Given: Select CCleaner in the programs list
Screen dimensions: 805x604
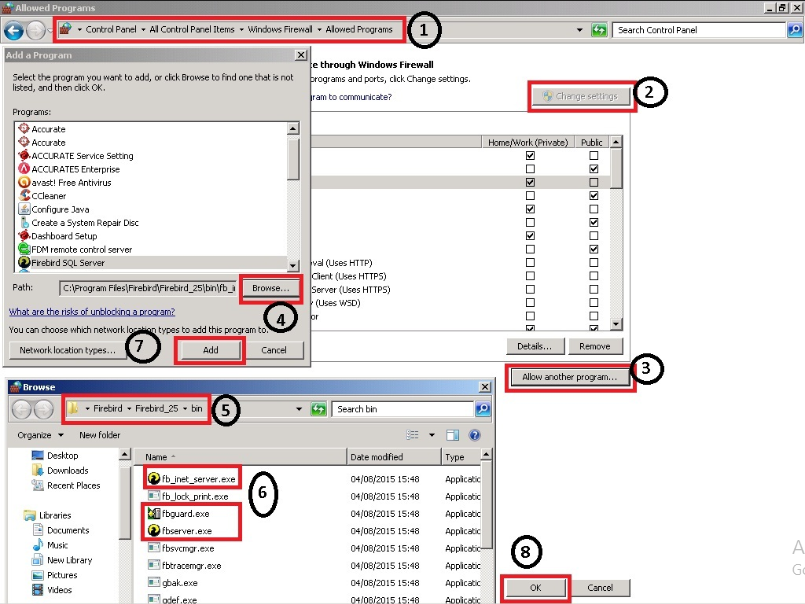Looking at the screenshot, I should coord(49,196).
